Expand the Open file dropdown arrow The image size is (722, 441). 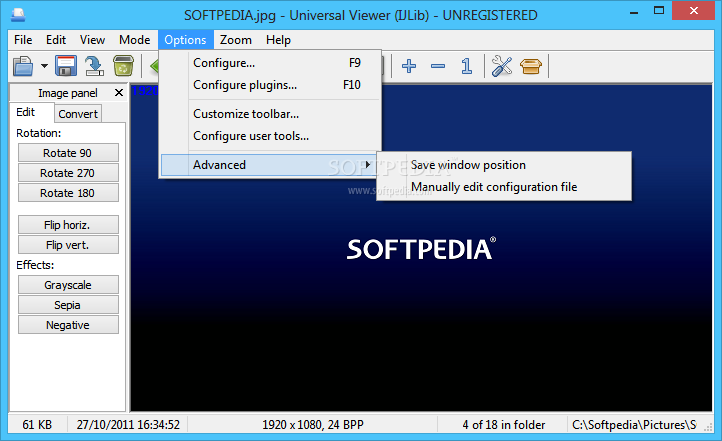[x=44, y=66]
